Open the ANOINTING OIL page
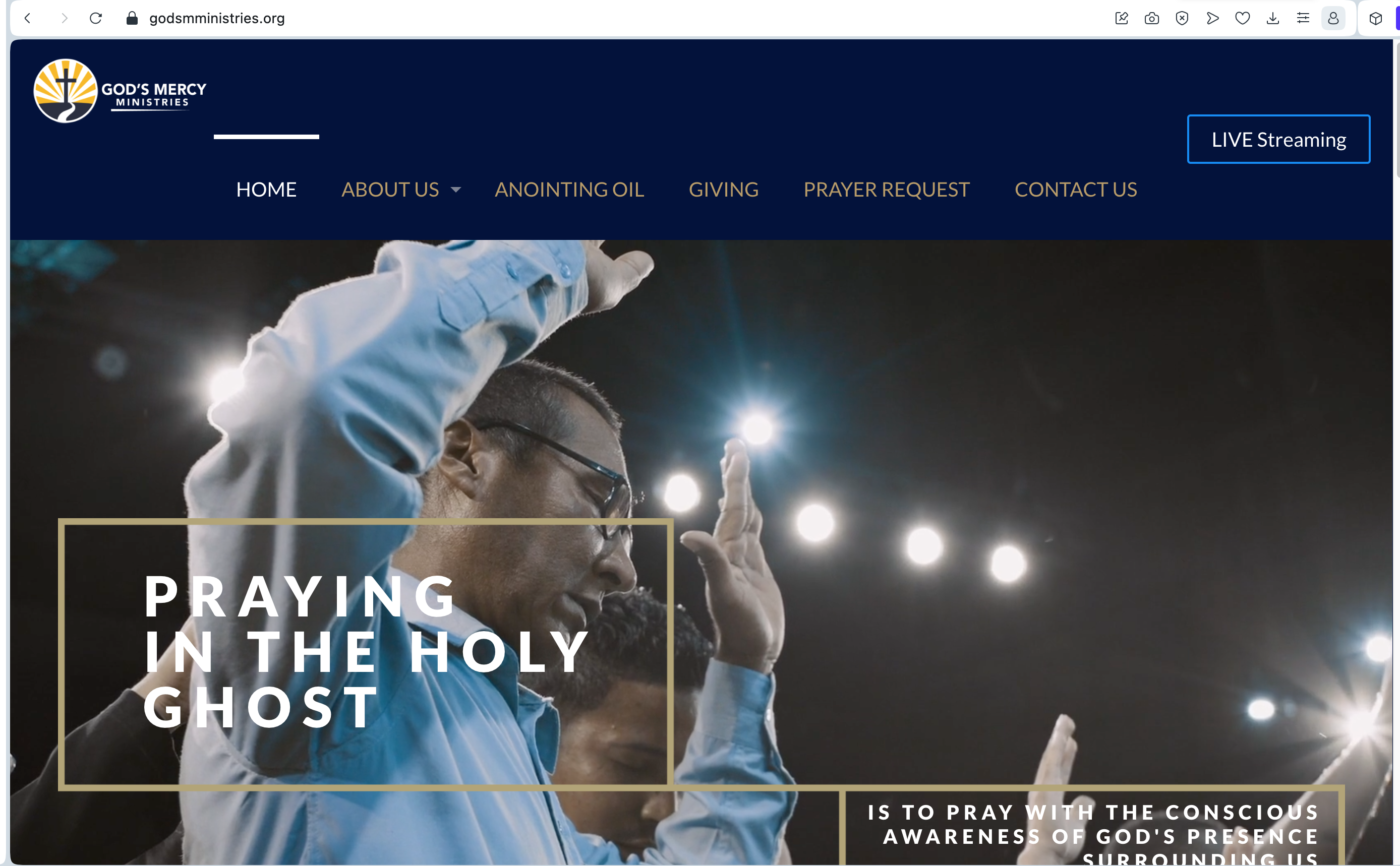Image resolution: width=1400 pixels, height=866 pixels. click(x=569, y=190)
